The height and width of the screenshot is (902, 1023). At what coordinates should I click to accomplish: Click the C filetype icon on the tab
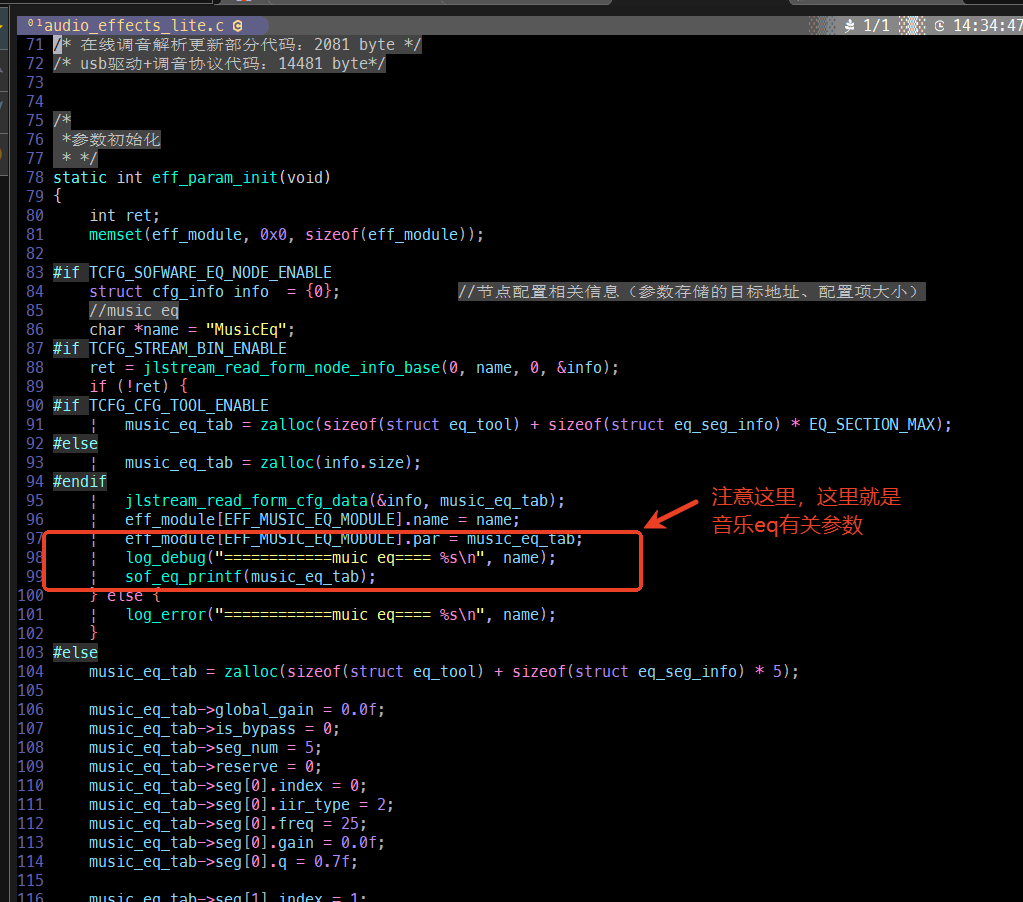point(237,25)
